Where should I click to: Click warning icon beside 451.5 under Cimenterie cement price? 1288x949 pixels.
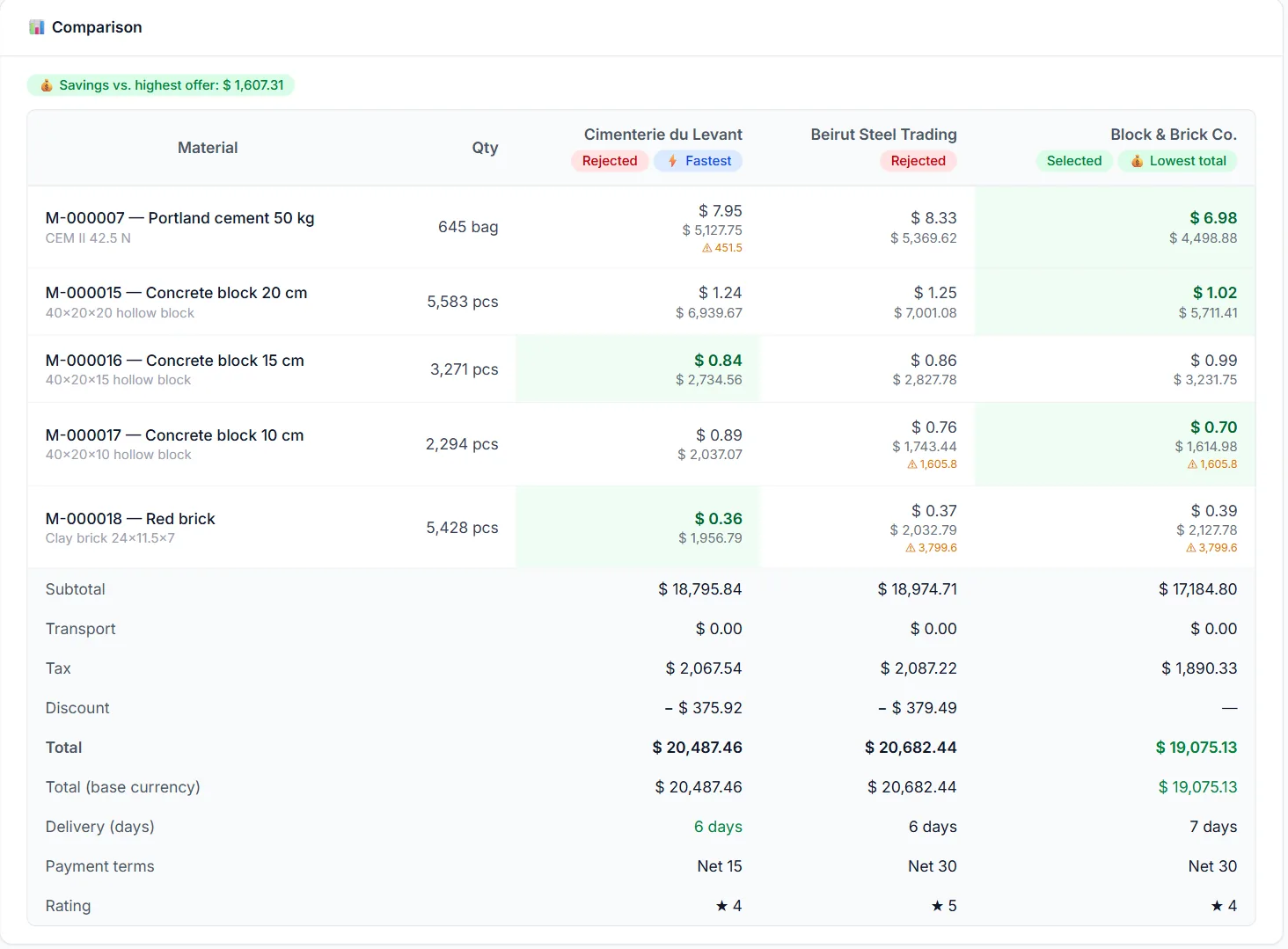click(x=706, y=248)
